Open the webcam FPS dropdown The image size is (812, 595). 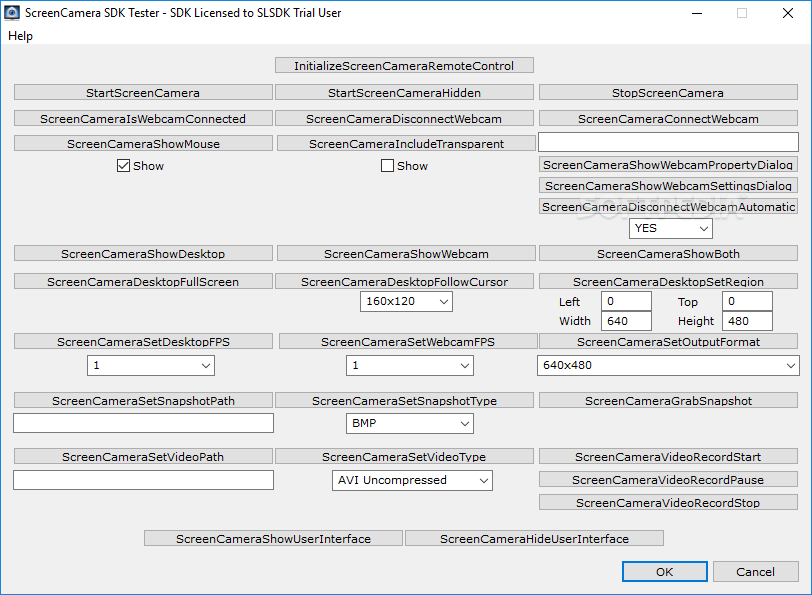click(x=410, y=366)
